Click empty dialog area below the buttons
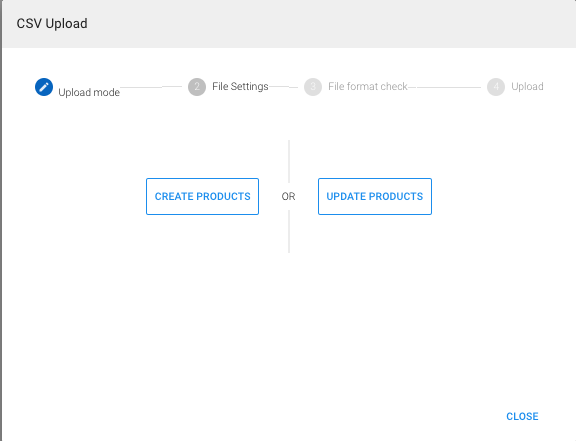Viewport: 576px width, 441px height. click(x=289, y=323)
